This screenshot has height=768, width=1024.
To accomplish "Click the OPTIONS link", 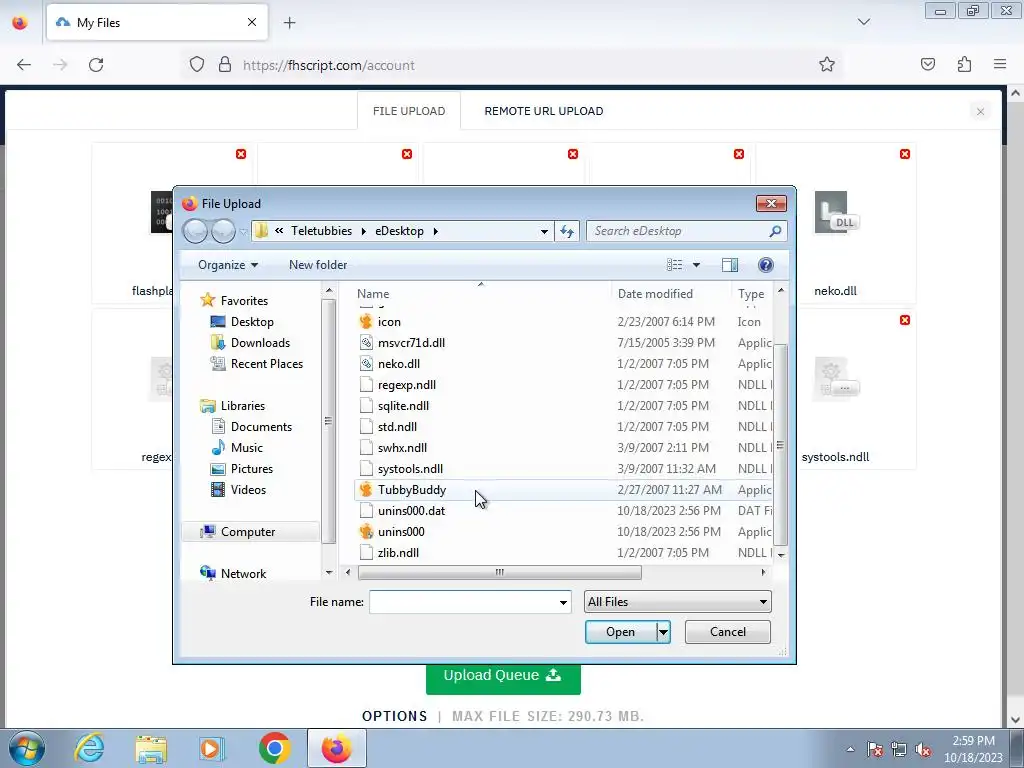I will point(394,716).
